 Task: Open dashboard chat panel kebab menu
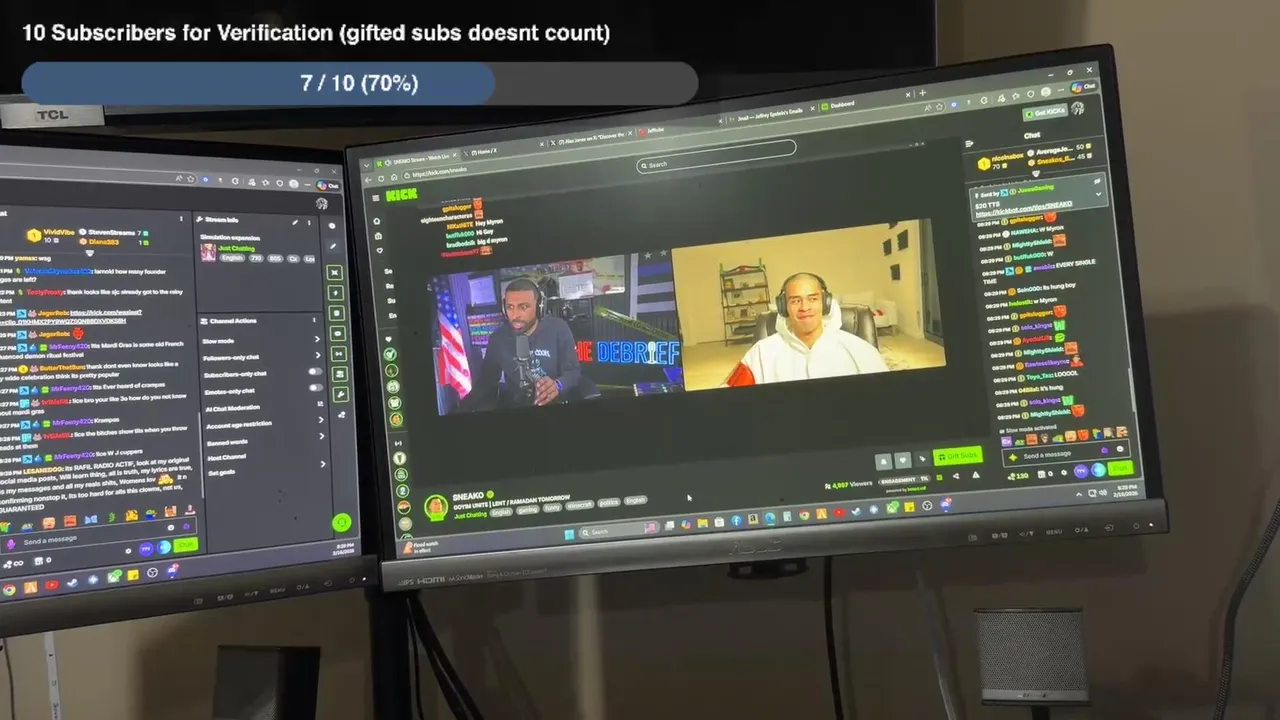[181, 218]
